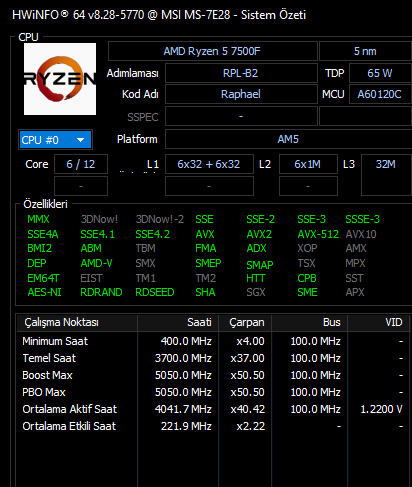Click the Ryzen logo image
The width and height of the screenshot is (412, 487).
point(60,79)
